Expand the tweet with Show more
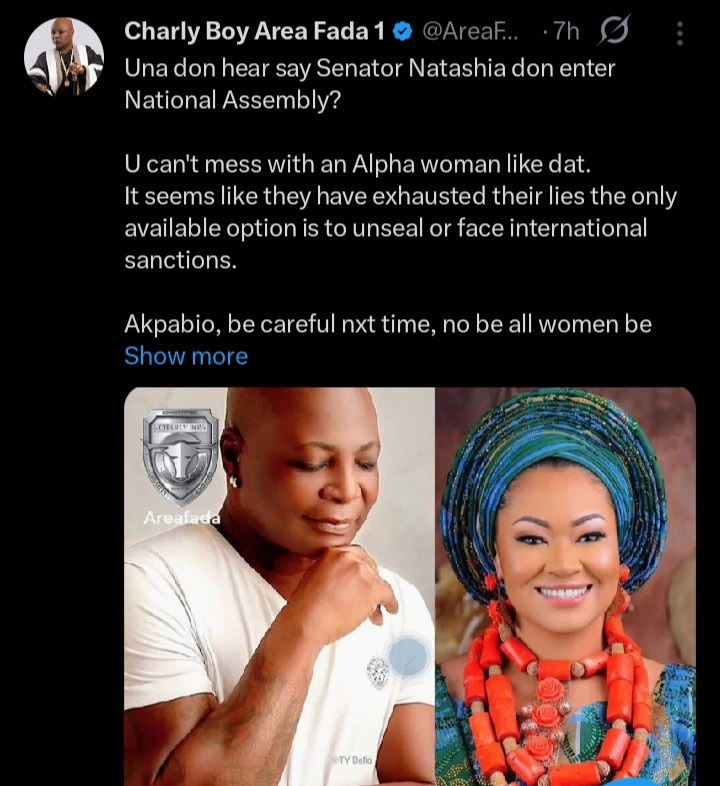 (186, 356)
